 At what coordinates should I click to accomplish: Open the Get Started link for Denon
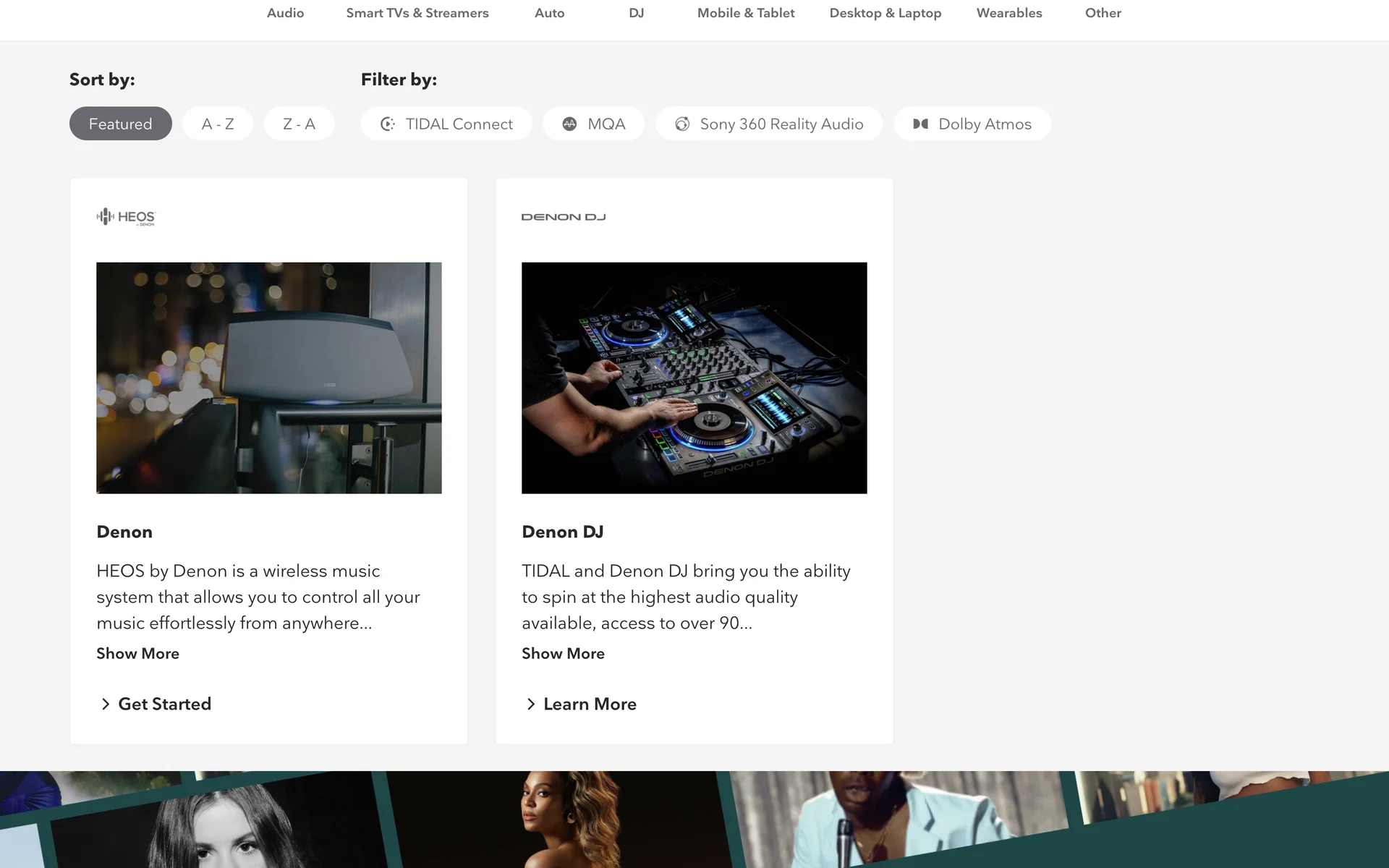pos(164,704)
